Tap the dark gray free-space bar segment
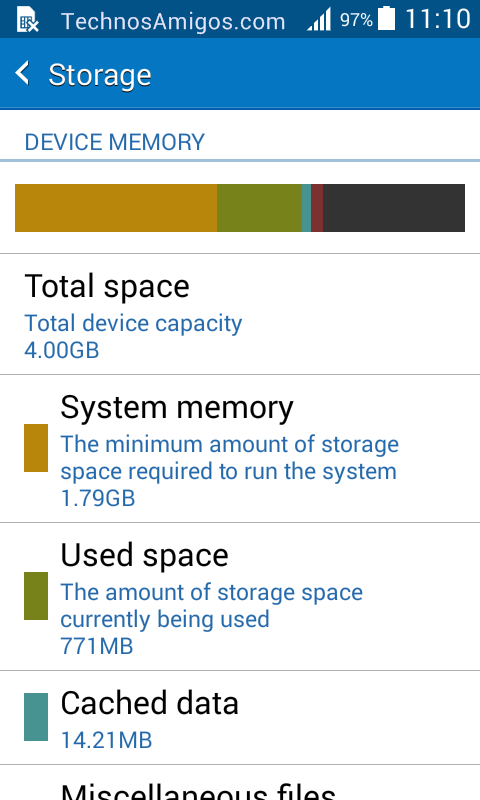The width and height of the screenshot is (480, 800). [x=394, y=208]
